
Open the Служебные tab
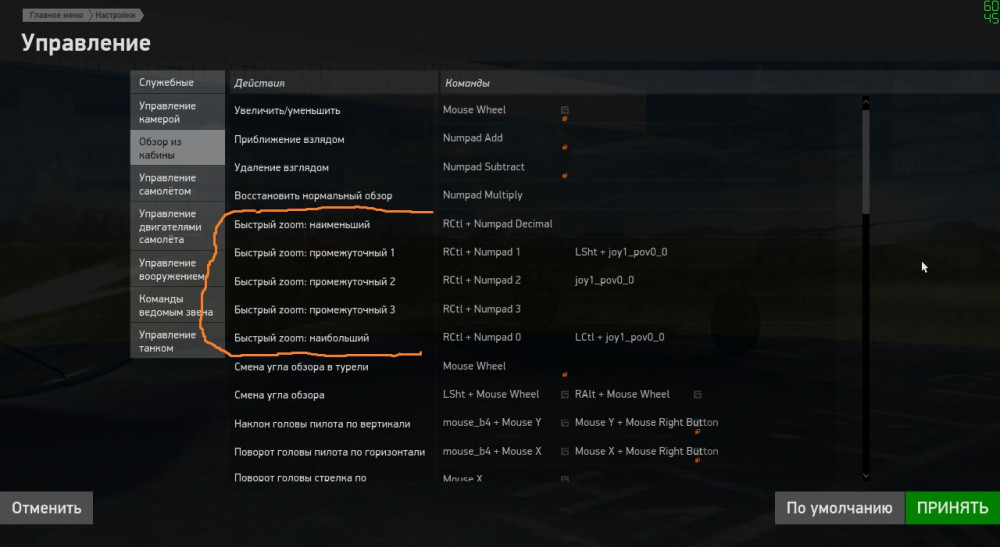coord(177,82)
